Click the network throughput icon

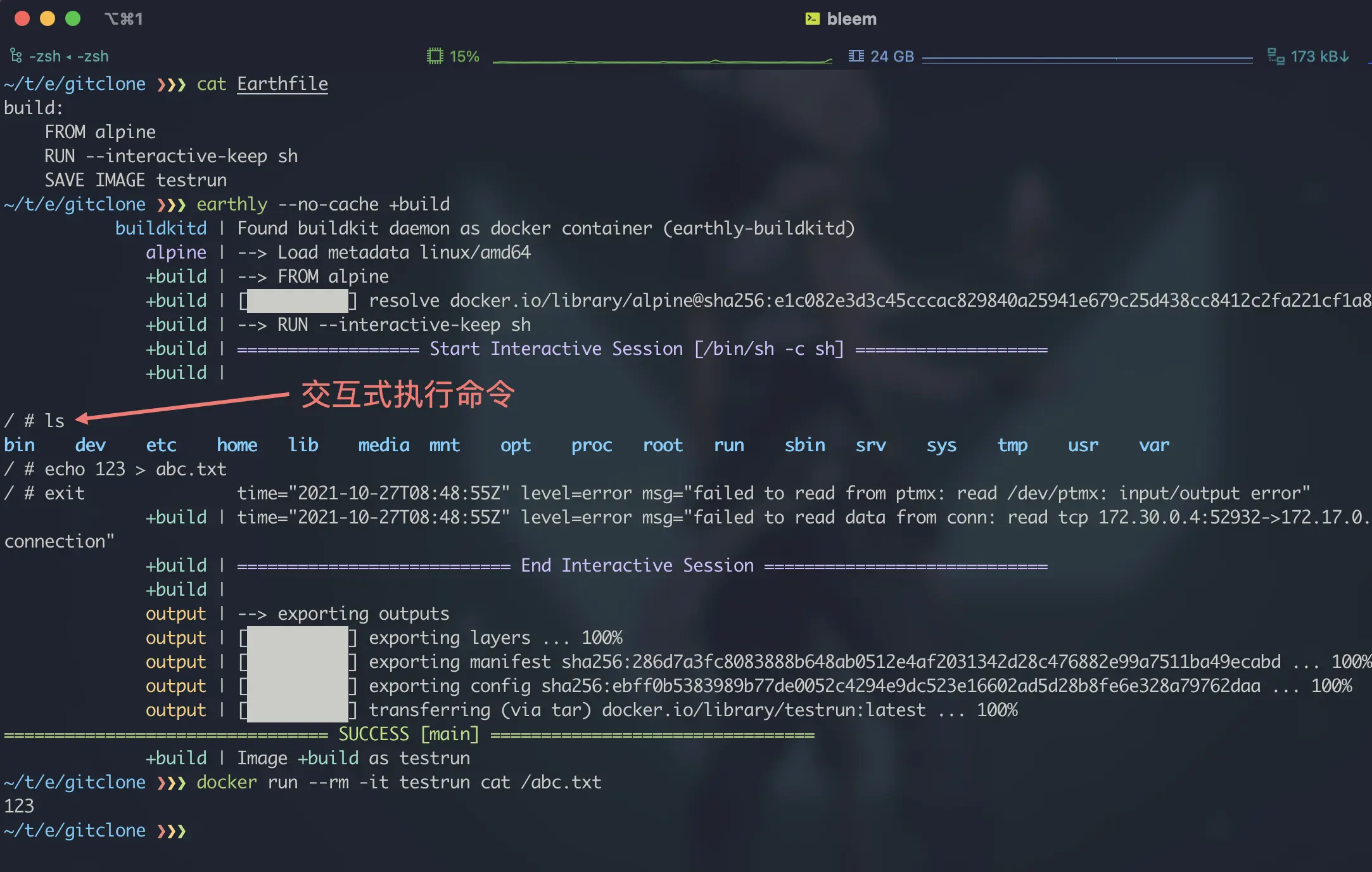coord(1275,56)
